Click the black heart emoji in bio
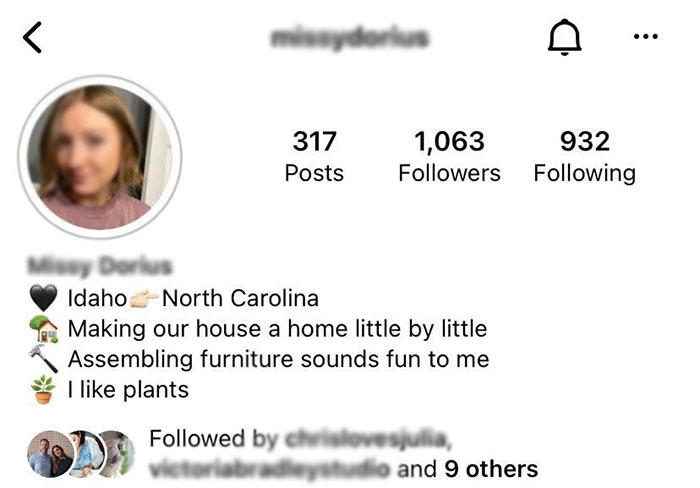Screen dimensions: 700x488 click(43, 298)
